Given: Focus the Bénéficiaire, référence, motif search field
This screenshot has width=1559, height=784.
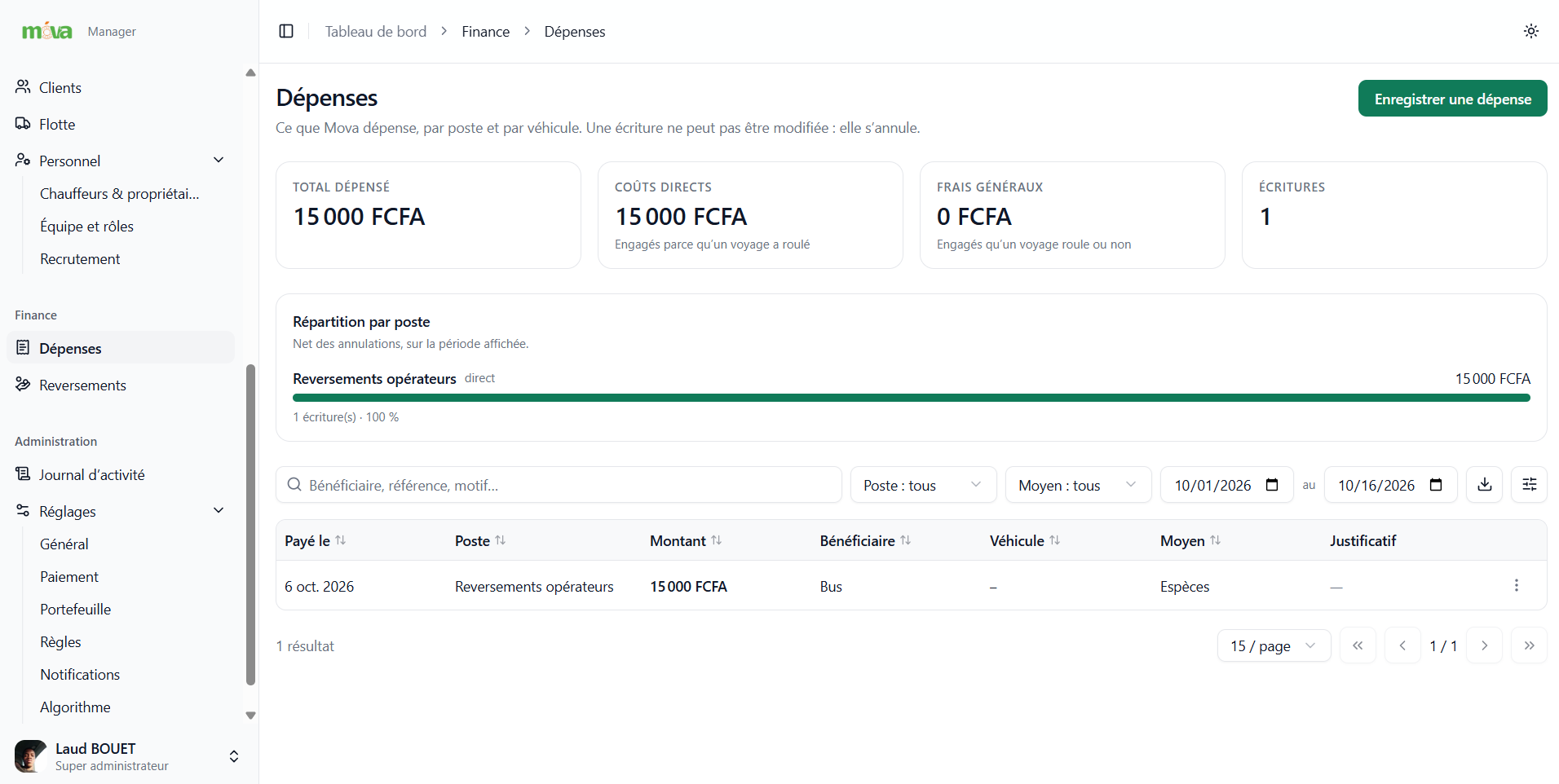Looking at the screenshot, I should (x=559, y=485).
